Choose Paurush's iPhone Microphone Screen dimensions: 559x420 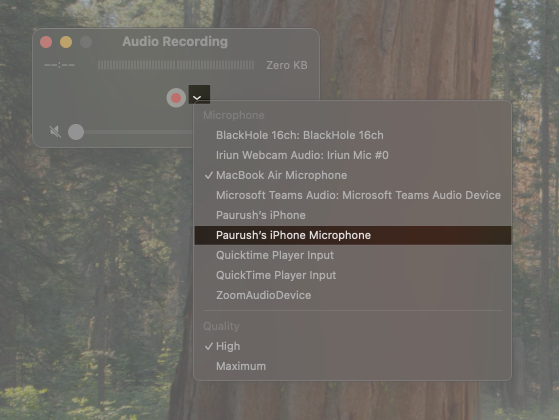pyautogui.click(x=353, y=235)
